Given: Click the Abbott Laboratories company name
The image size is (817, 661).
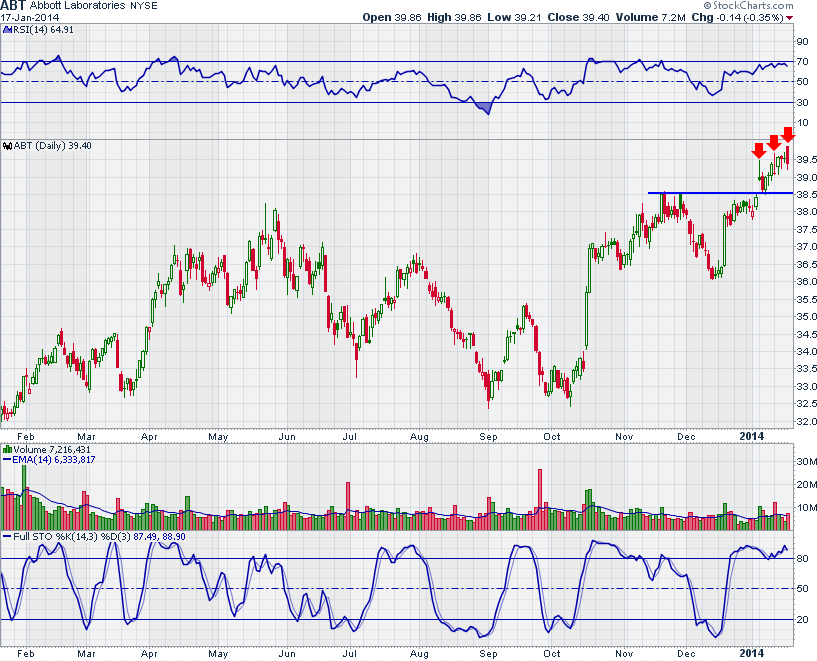Looking at the screenshot, I should (78, 6).
